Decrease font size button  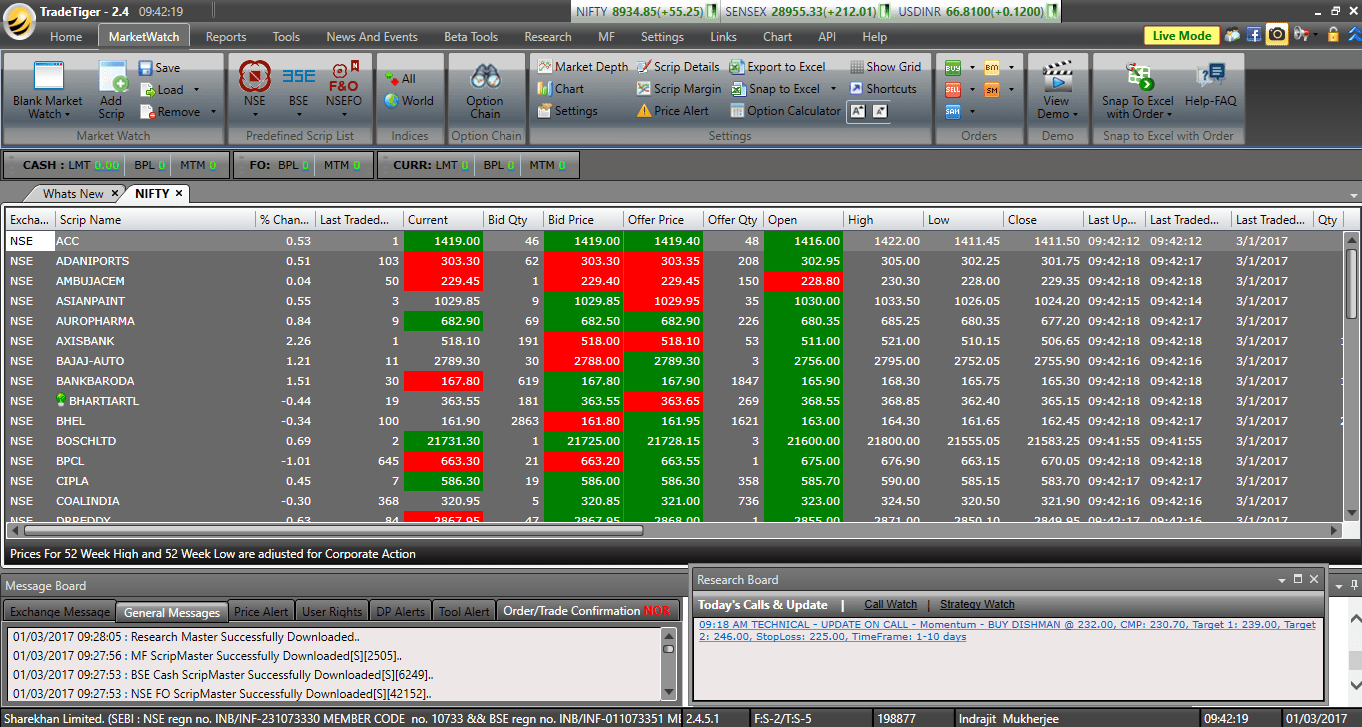(x=879, y=112)
